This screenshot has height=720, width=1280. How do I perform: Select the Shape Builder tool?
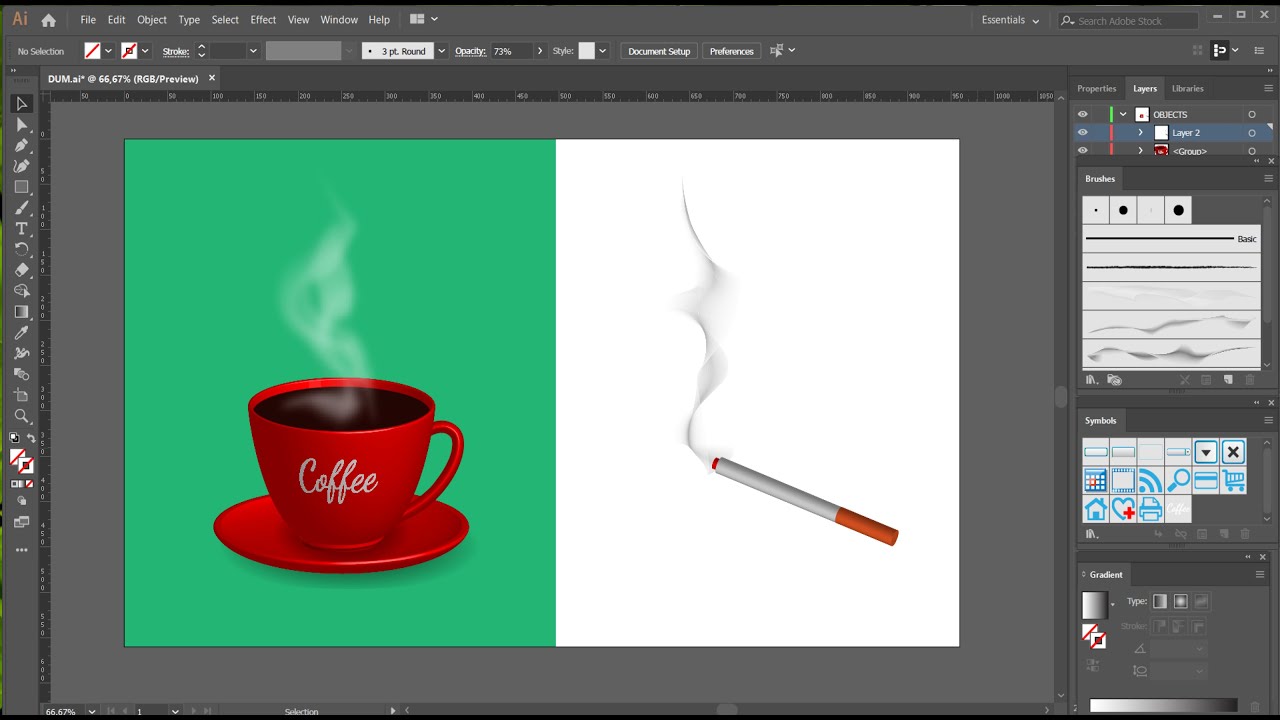[21, 291]
